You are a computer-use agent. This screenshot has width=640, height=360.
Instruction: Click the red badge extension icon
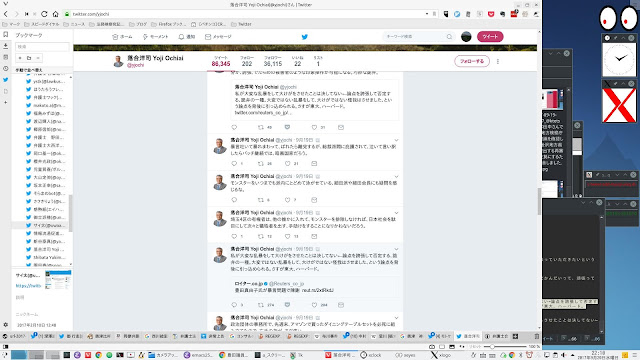(514, 14)
